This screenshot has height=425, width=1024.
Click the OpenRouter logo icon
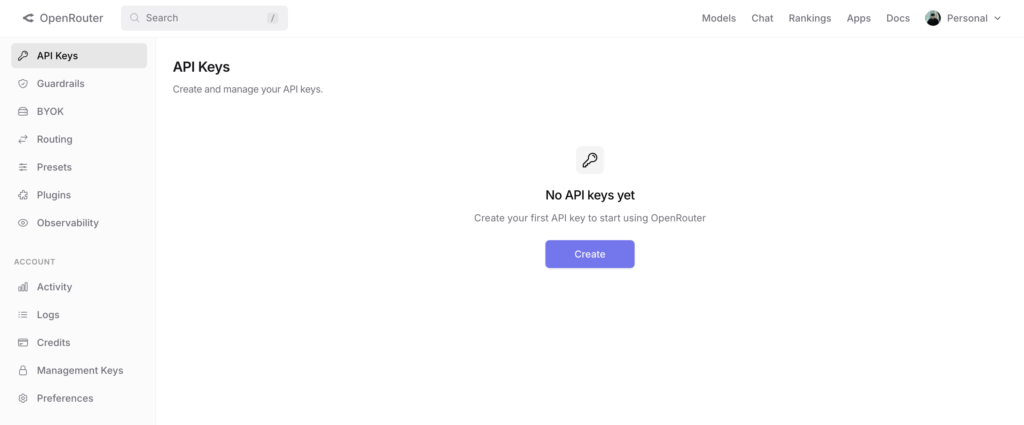point(28,18)
